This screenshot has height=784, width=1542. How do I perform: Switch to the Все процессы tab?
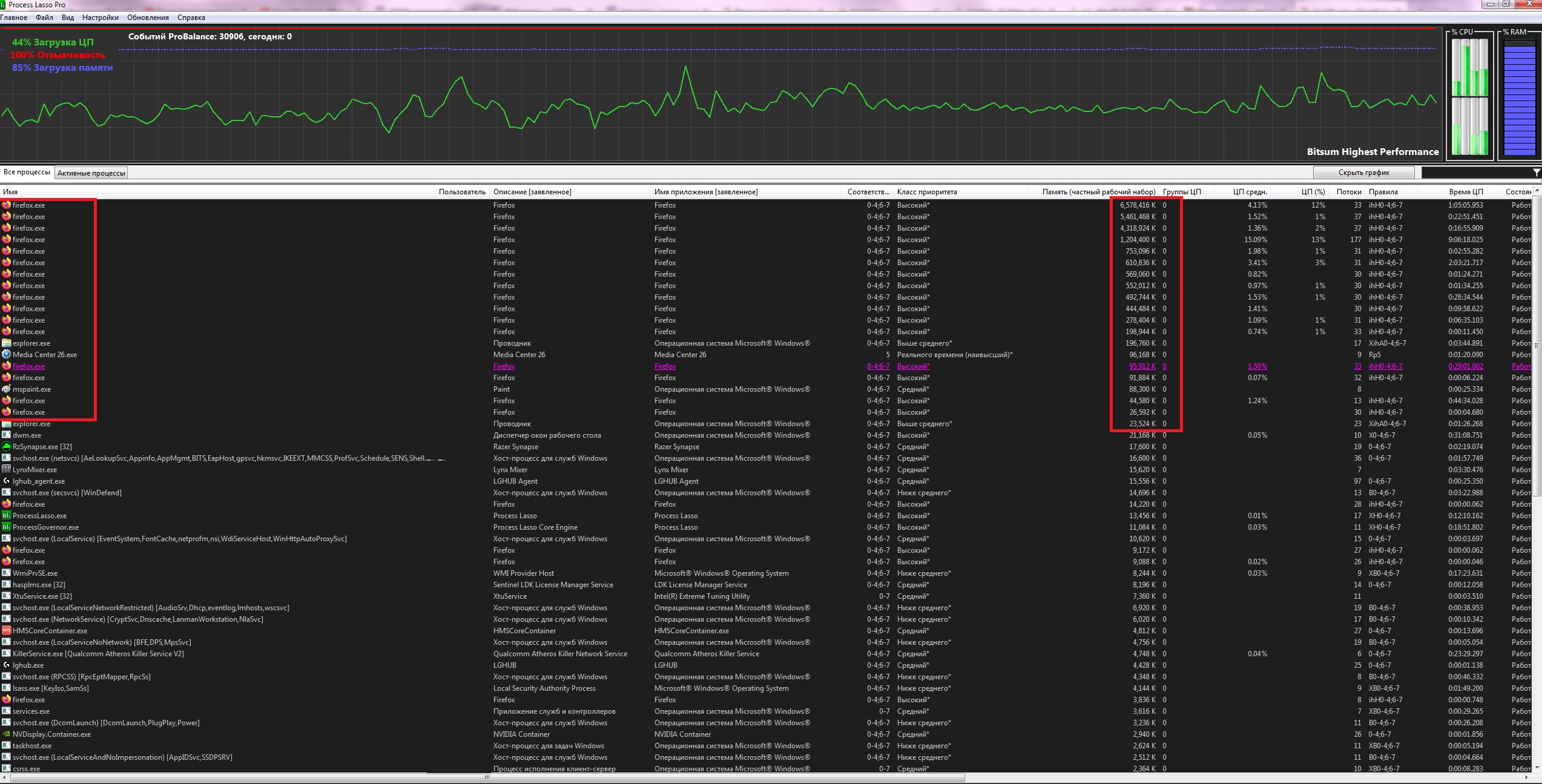pos(27,172)
